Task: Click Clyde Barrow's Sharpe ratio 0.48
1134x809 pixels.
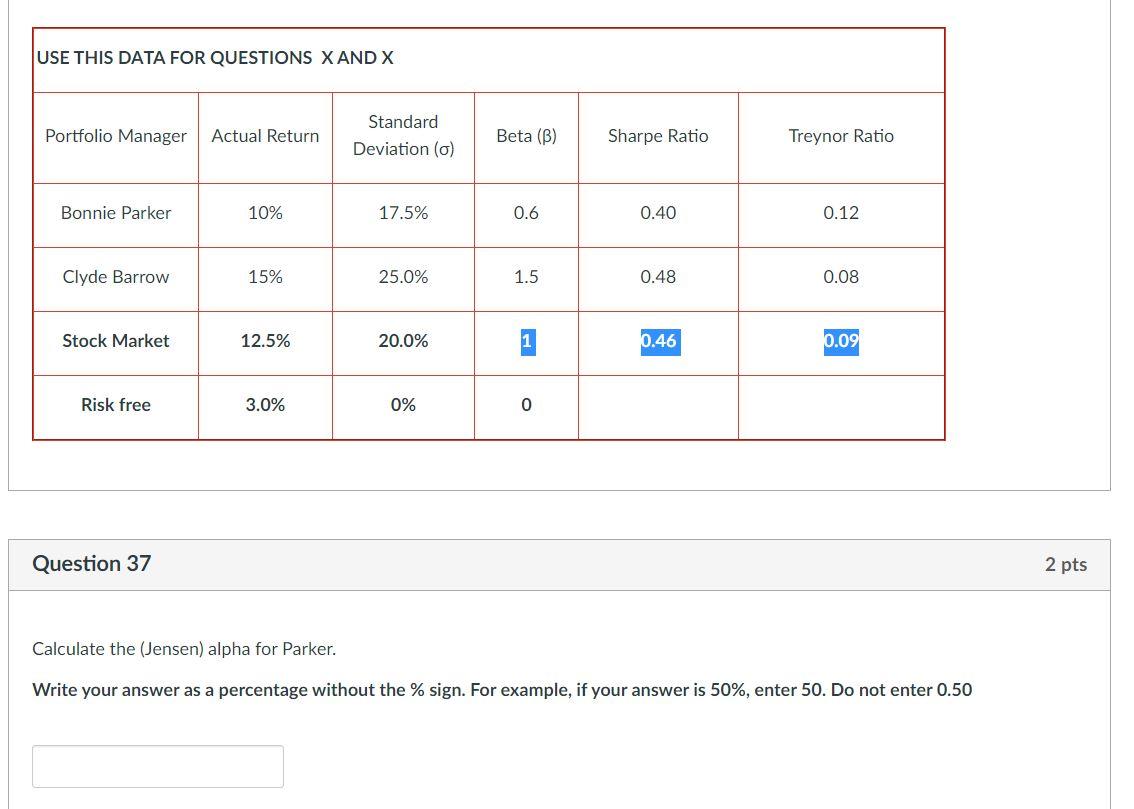Action: pyautogui.click(x=658, y=277)
